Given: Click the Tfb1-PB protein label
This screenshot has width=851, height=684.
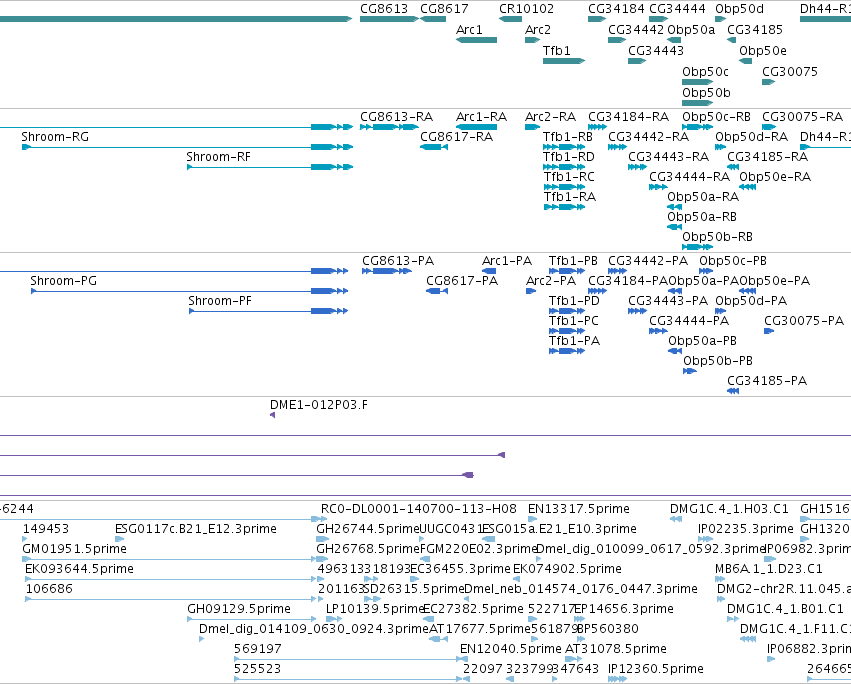Looking at the screenshot, I should [573, 261].
